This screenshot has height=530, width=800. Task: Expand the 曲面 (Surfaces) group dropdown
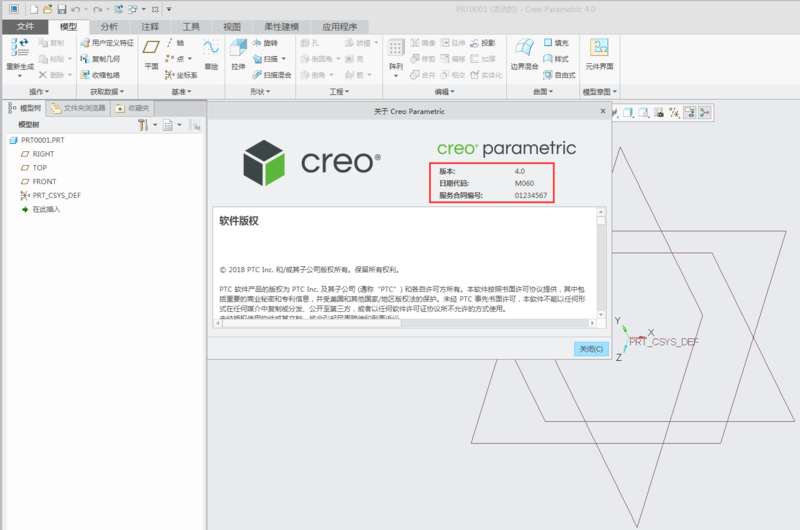543,91
